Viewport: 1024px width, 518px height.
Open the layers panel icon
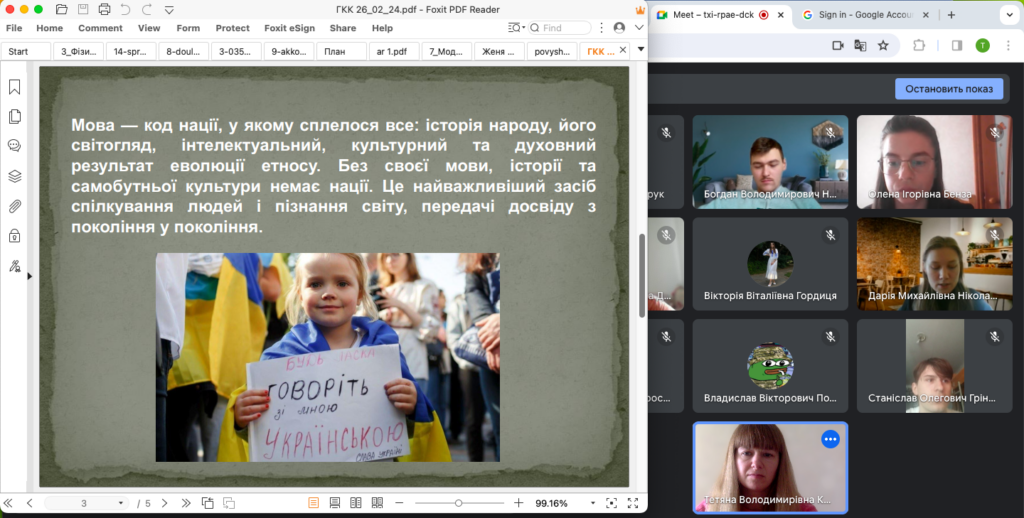click(15, 176)
